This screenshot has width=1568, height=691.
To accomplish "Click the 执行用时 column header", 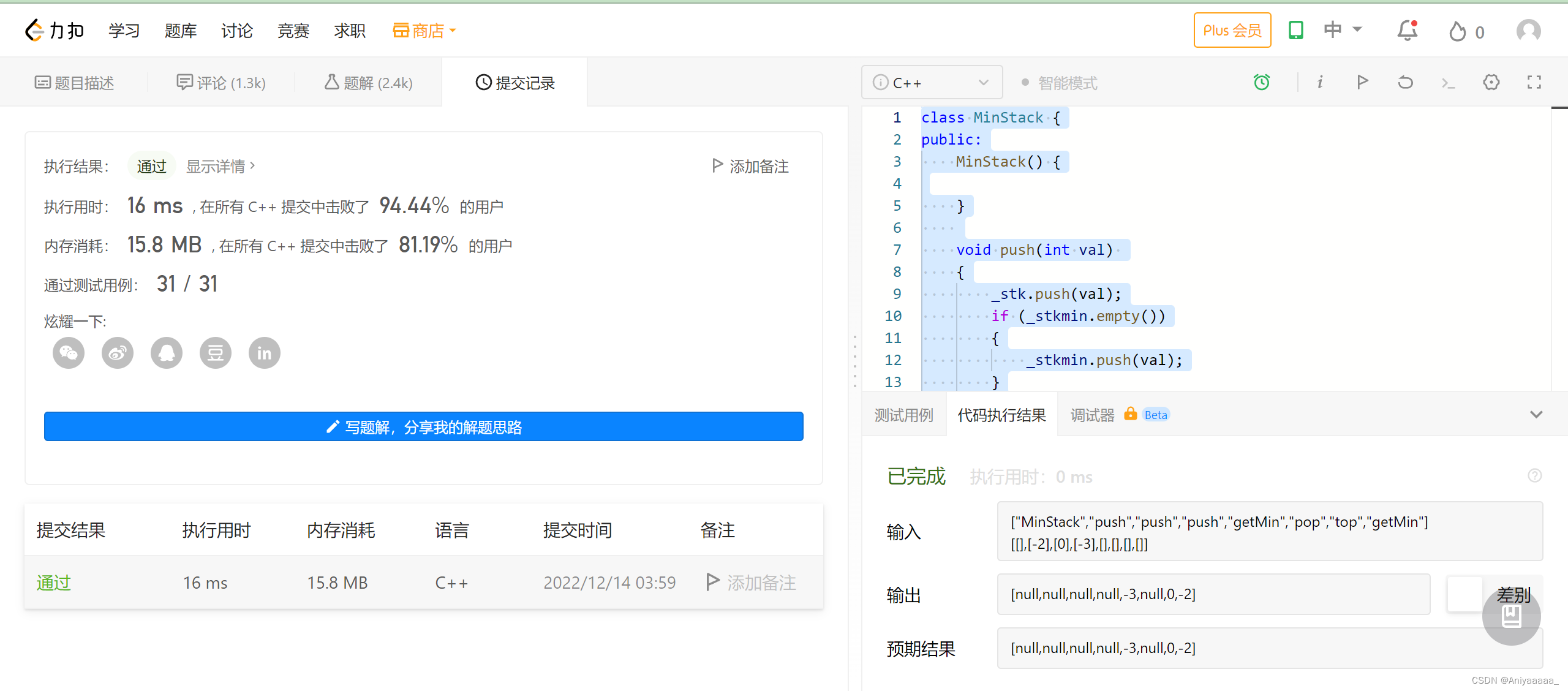I will point(217,530).
